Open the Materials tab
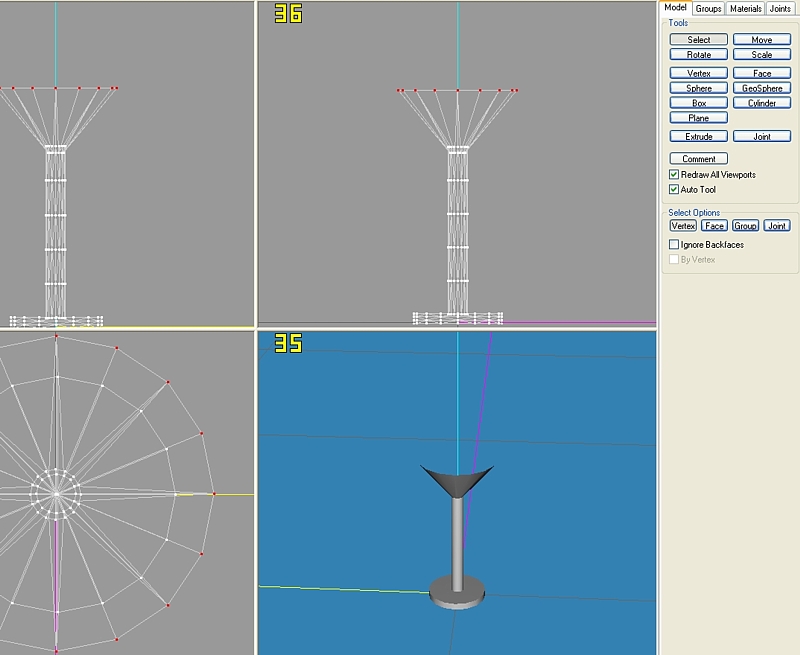800x655 pixels. click(745, 9)
